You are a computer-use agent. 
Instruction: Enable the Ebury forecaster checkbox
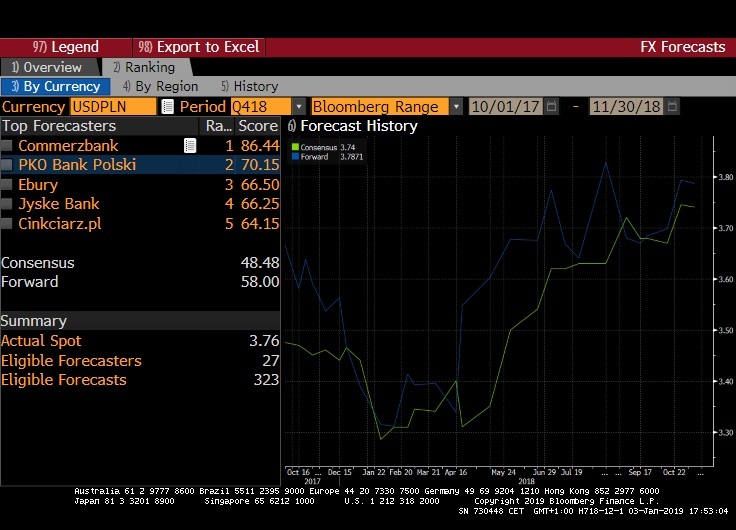(x=8, y=185)
